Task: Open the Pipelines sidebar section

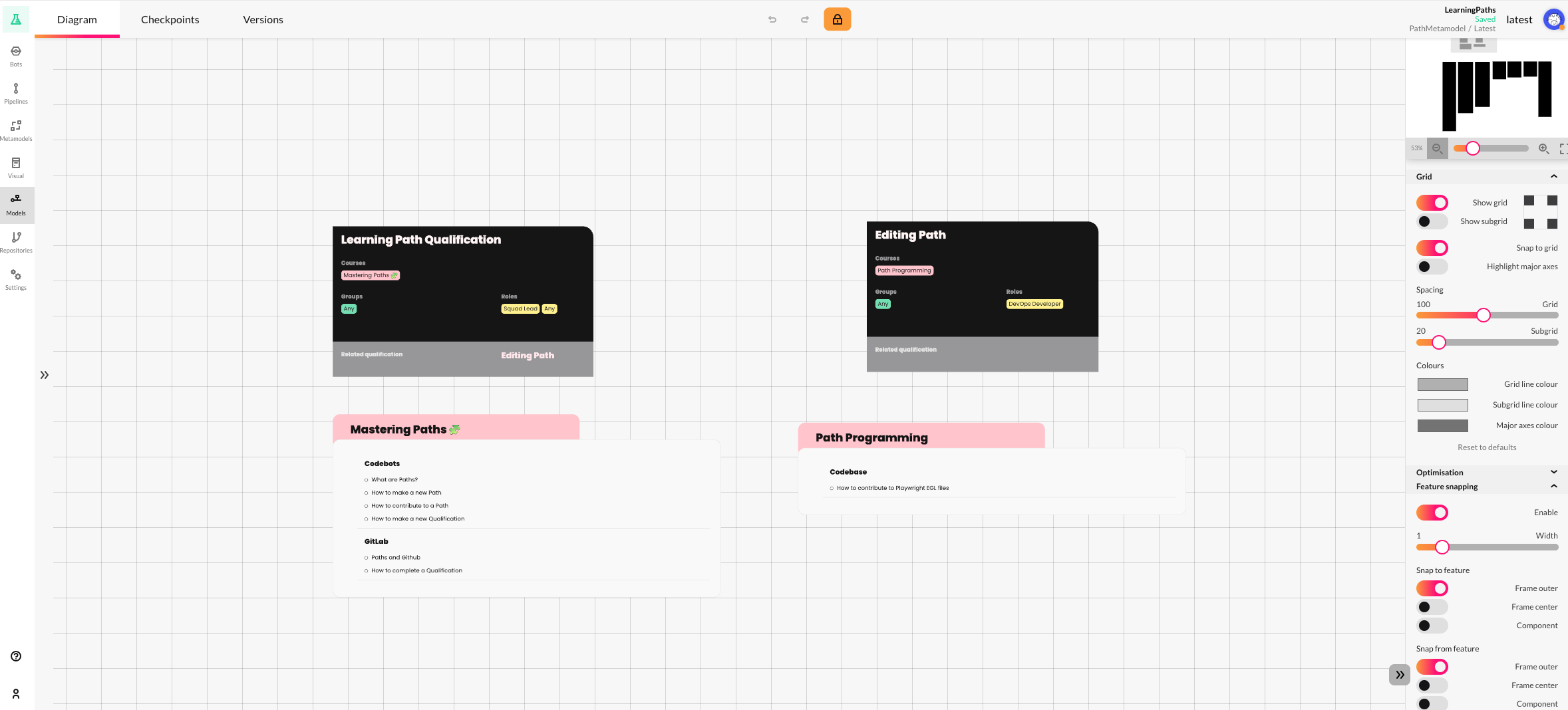Action: pyautogui.click(x=16, y=94)
